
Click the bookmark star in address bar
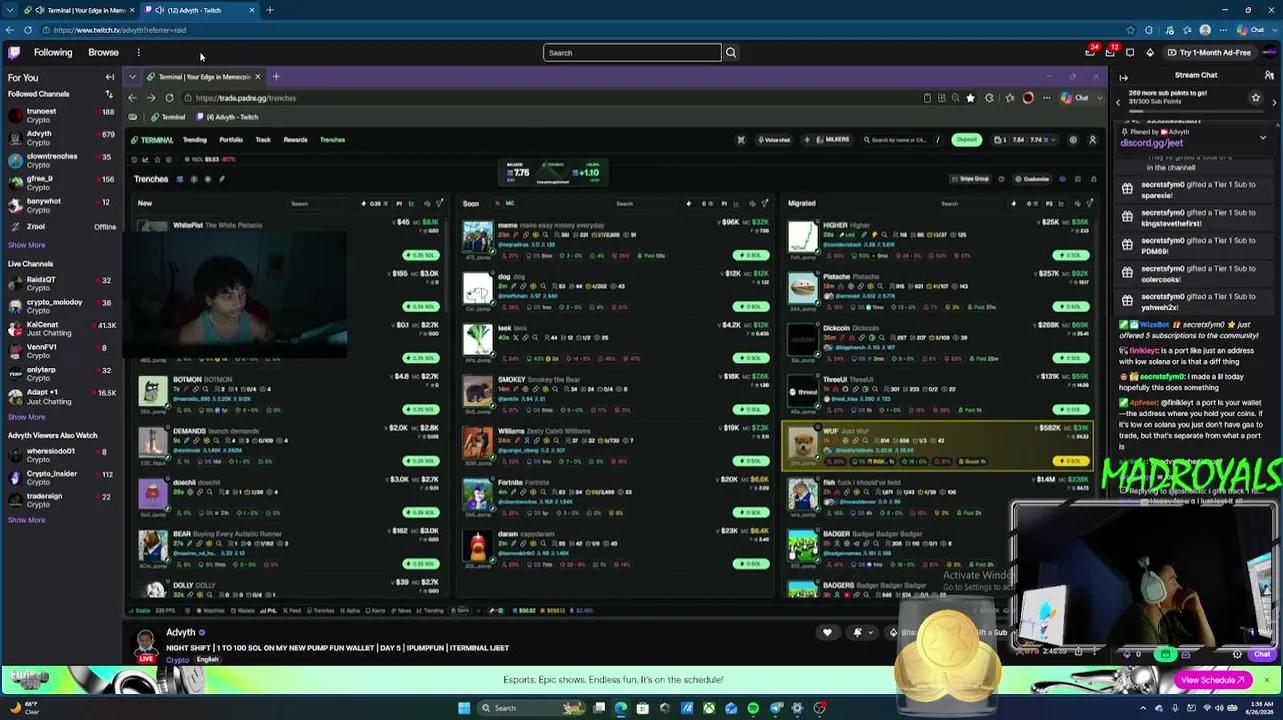tap(970, 98)
